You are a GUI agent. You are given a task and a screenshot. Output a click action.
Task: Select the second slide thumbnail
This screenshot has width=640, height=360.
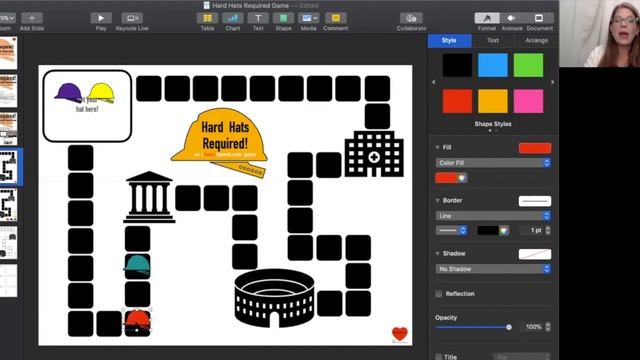[x=8, y=91]
